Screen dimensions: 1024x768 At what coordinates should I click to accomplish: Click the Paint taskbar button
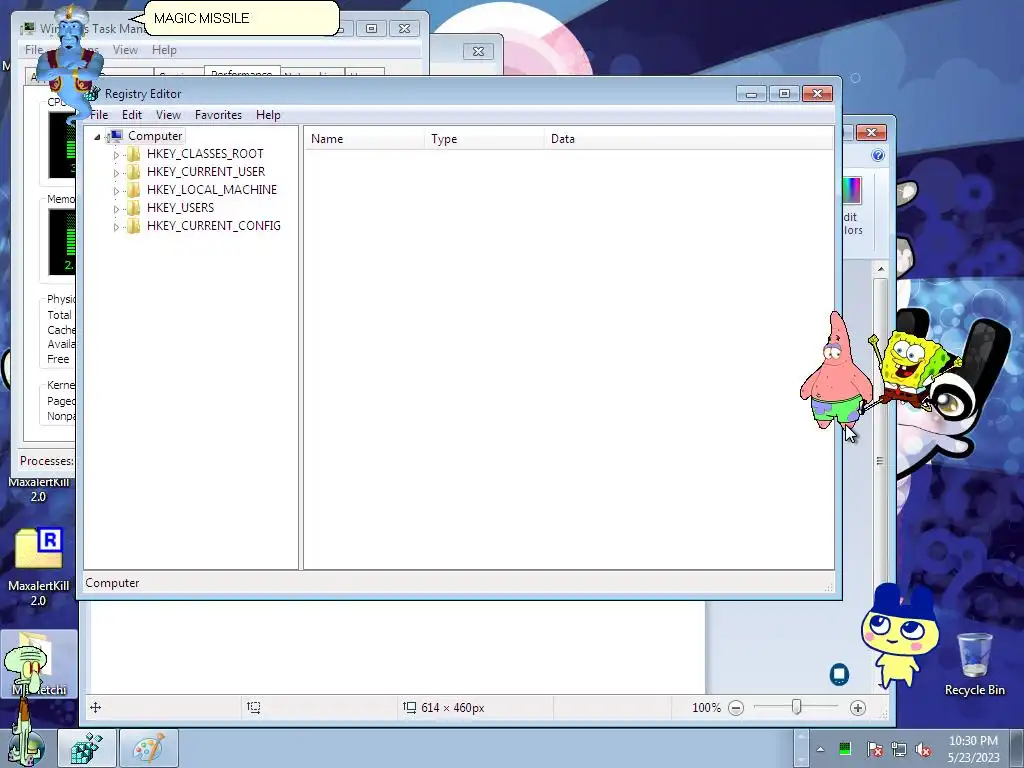(148, 748)
